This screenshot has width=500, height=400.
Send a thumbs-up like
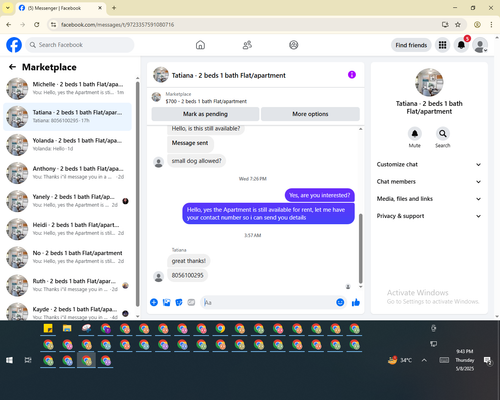[356, 302]
